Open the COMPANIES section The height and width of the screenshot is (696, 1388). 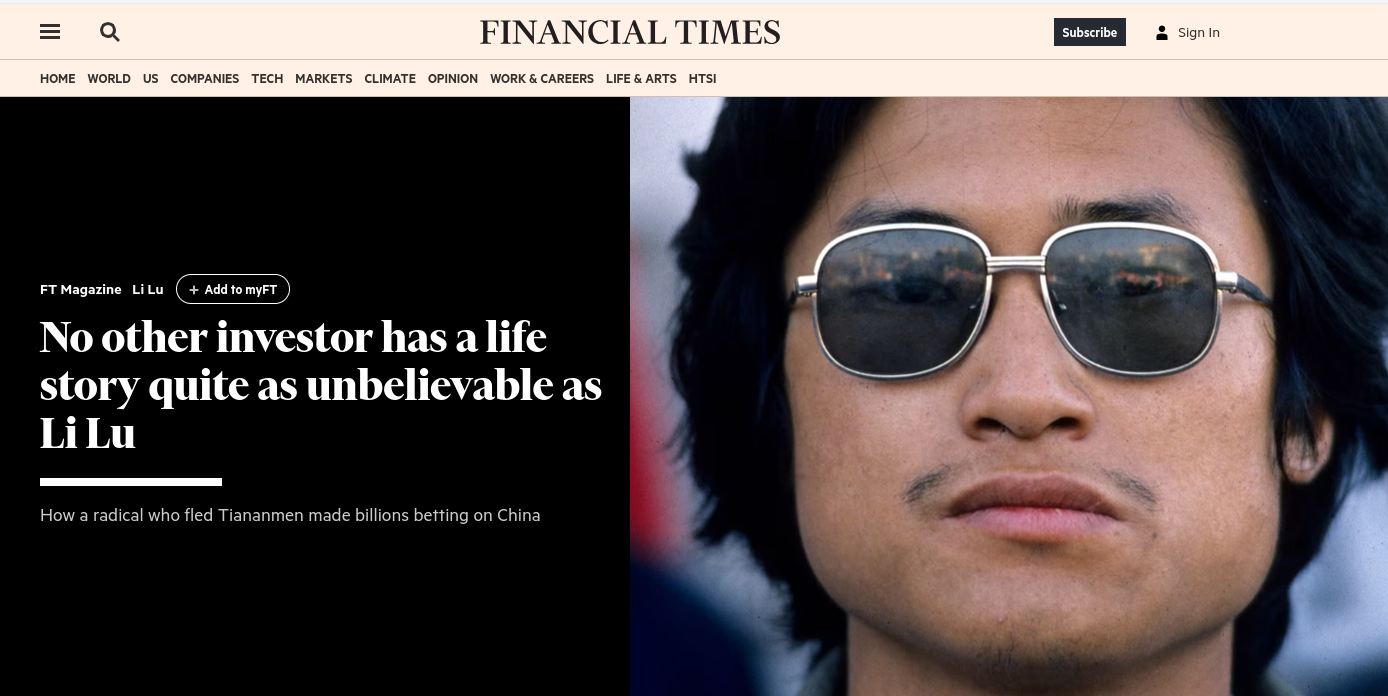click(x=205, y=78)
